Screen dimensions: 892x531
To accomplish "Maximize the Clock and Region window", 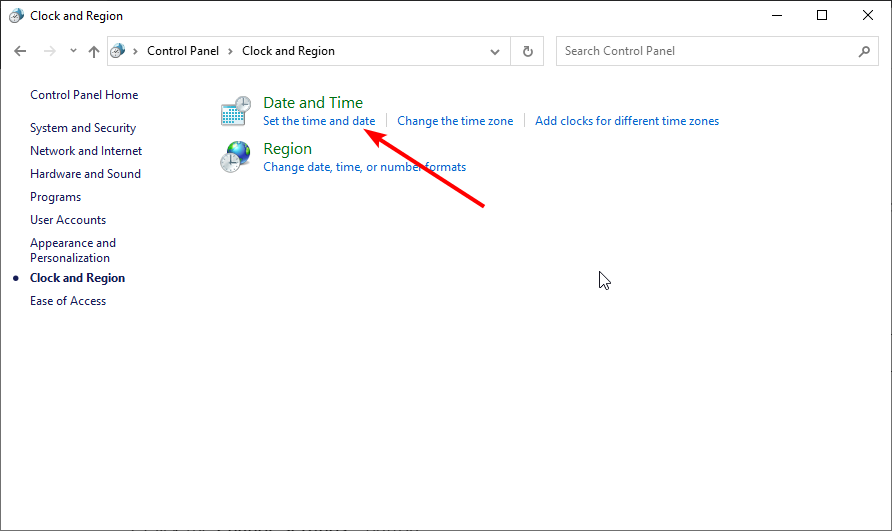I will coord(822,15).
